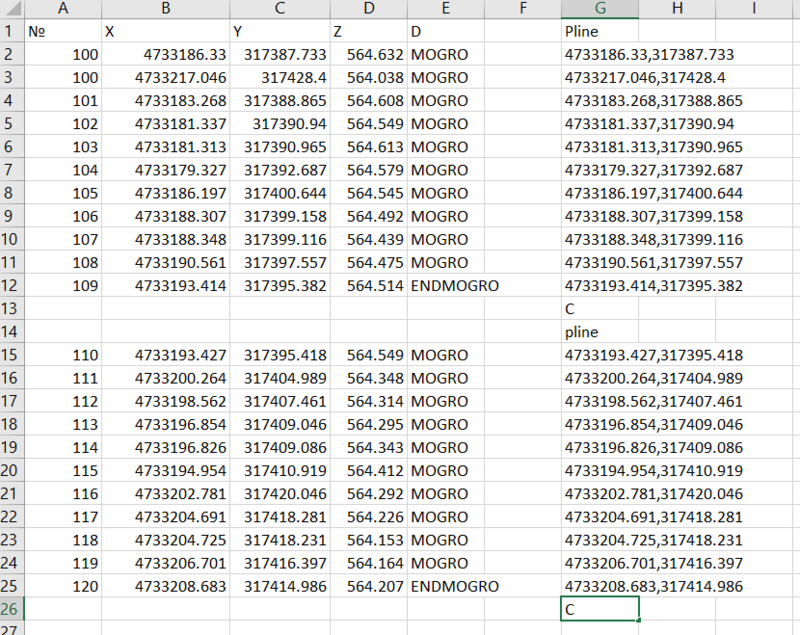Click cell with value 317404.989
Viewport: 800px width, 635px height.
point(280,378)
